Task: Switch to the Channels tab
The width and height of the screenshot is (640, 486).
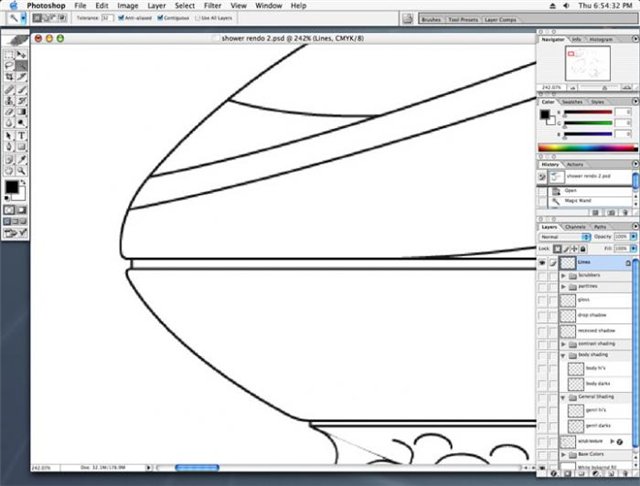Action: [575, 227]
